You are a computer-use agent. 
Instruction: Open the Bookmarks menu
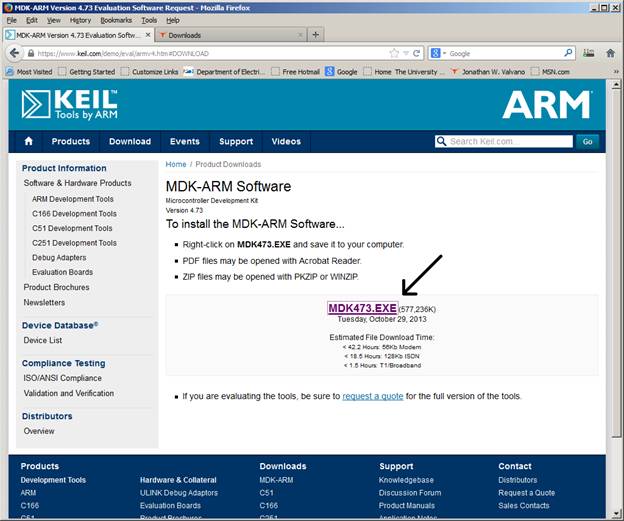(x=116, y=20)
